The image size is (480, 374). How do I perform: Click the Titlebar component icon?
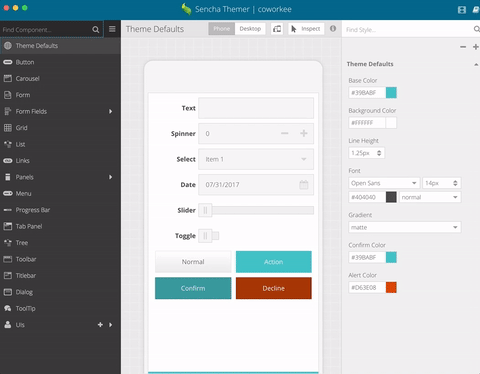pyautogui.click(x=8, y=276)
